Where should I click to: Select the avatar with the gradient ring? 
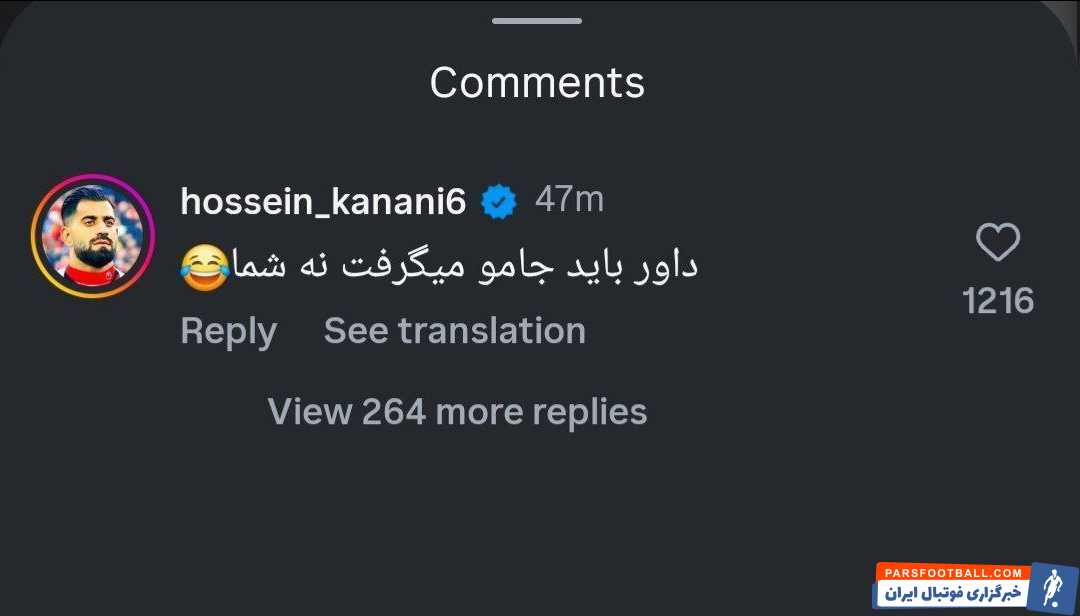[x=93, y=236]
